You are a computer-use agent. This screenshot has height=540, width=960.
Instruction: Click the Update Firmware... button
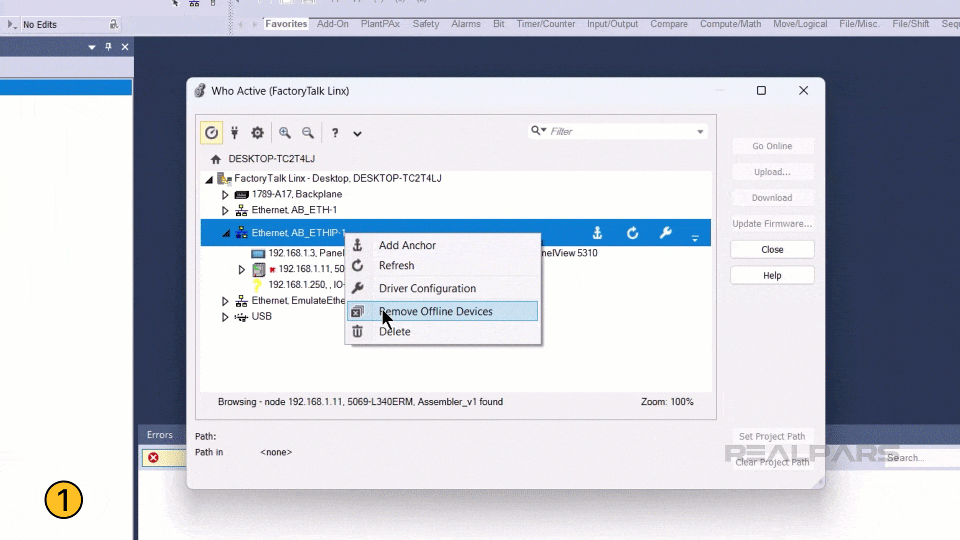click(772, 223)
